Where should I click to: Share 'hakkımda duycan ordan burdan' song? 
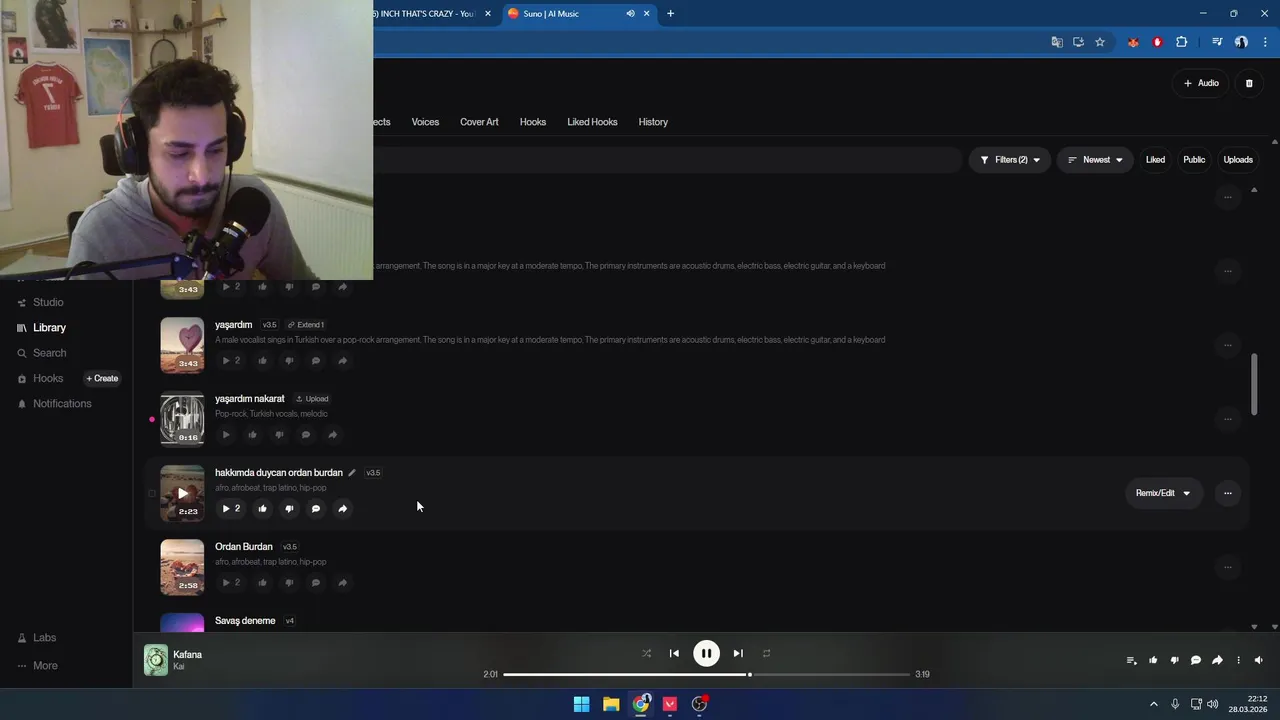pyautogui.click(x=342, y=509)
